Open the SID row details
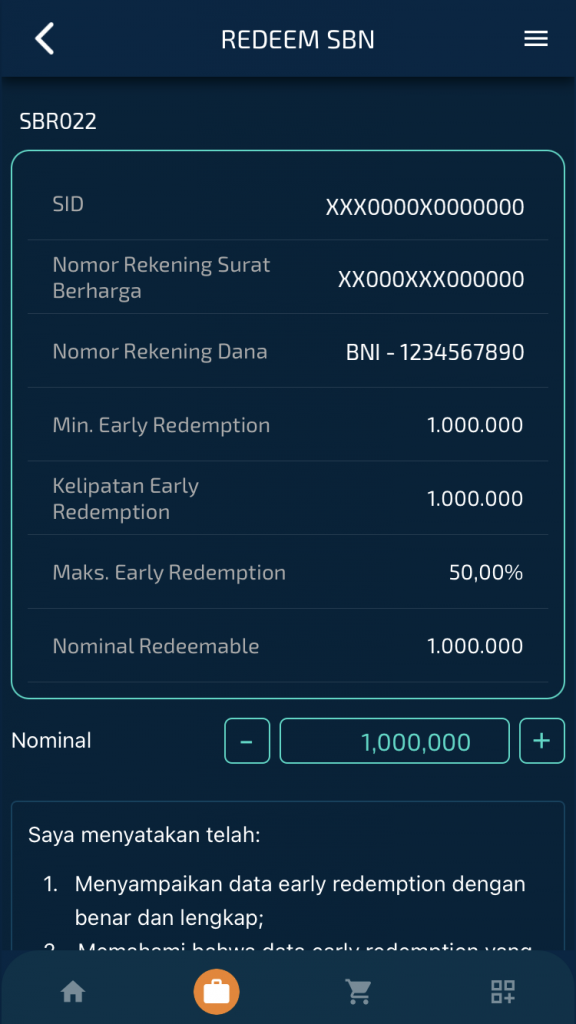This screenshot has width=576, height=1024. point(288,207)
